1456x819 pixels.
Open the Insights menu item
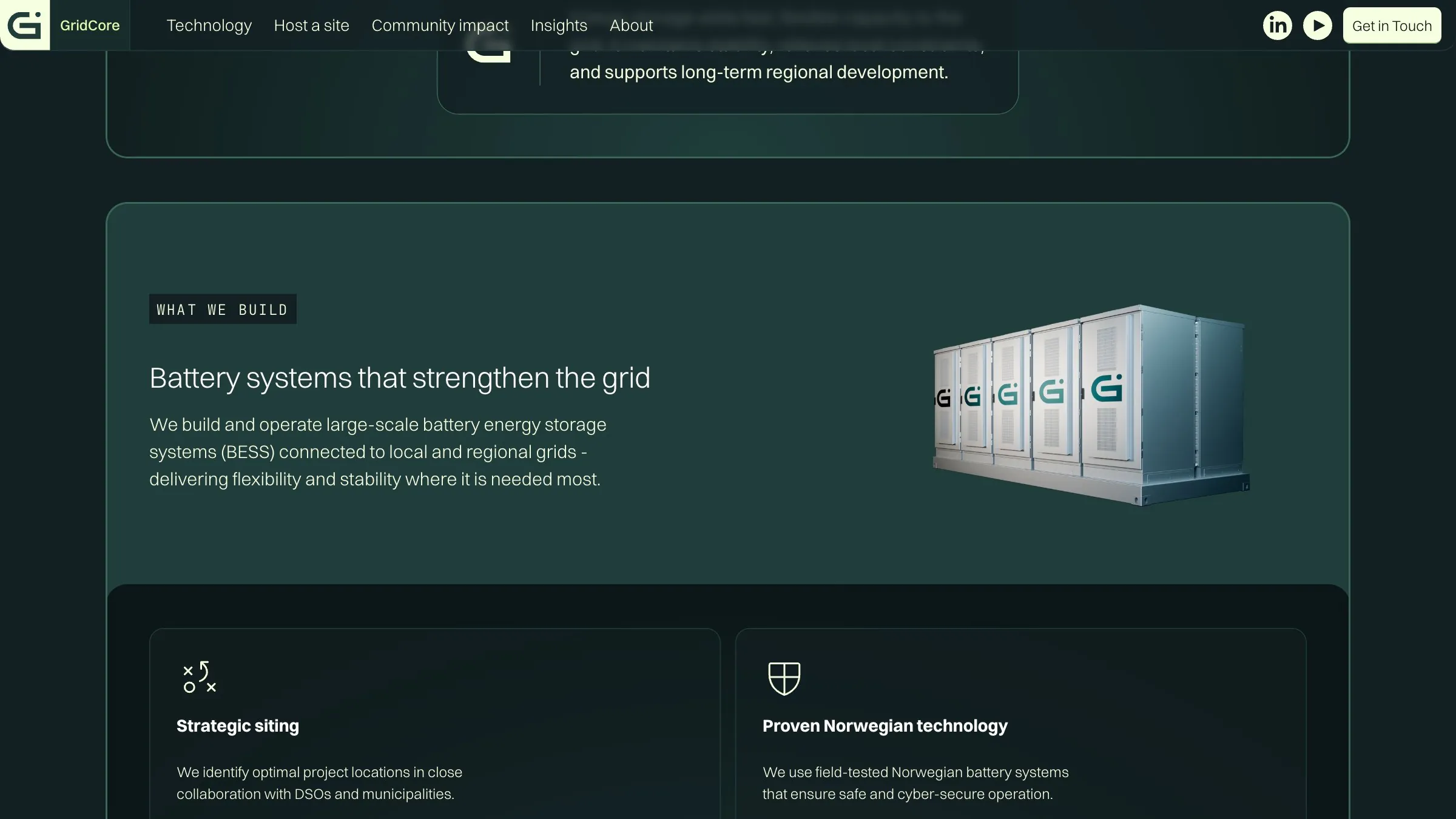pyautogui.click(x=559, y=25)
